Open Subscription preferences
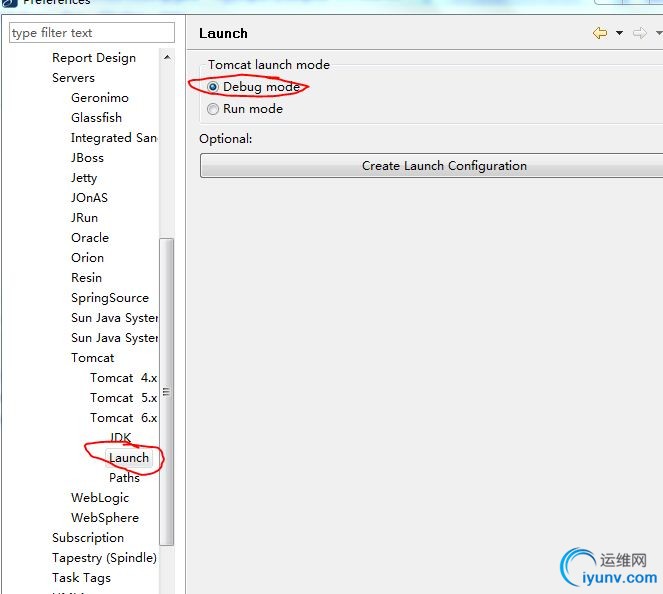Screen dimensions: 663x594 88,538
